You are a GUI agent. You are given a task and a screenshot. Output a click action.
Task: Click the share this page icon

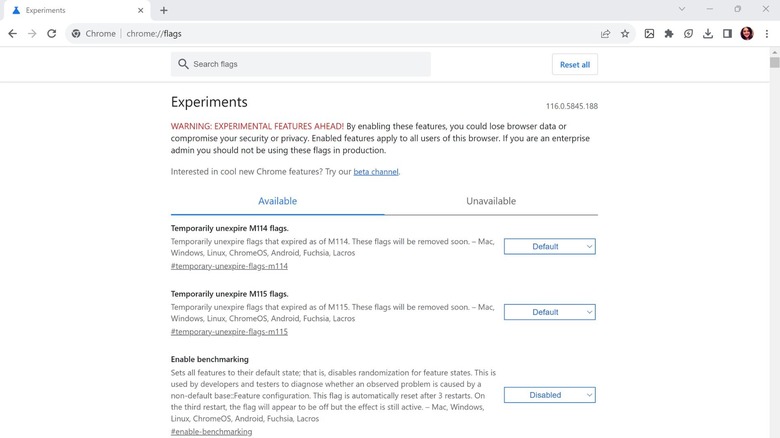[x=605, y=33]
